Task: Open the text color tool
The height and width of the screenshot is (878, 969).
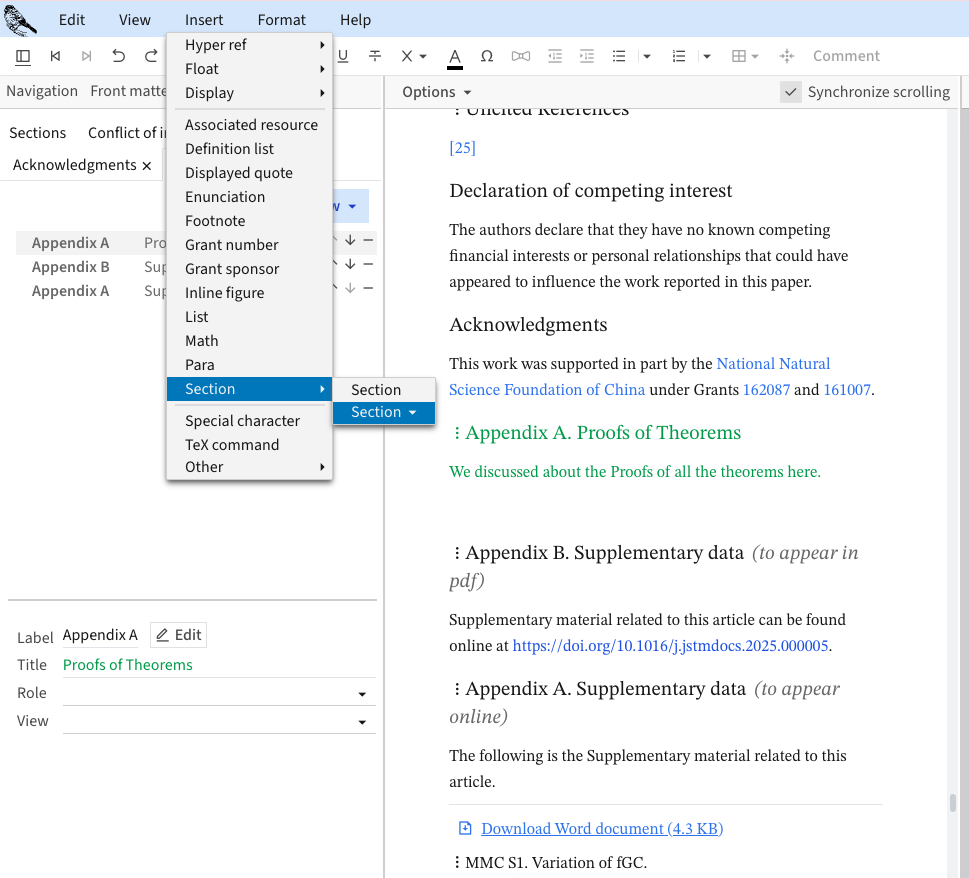Action: 455,56
